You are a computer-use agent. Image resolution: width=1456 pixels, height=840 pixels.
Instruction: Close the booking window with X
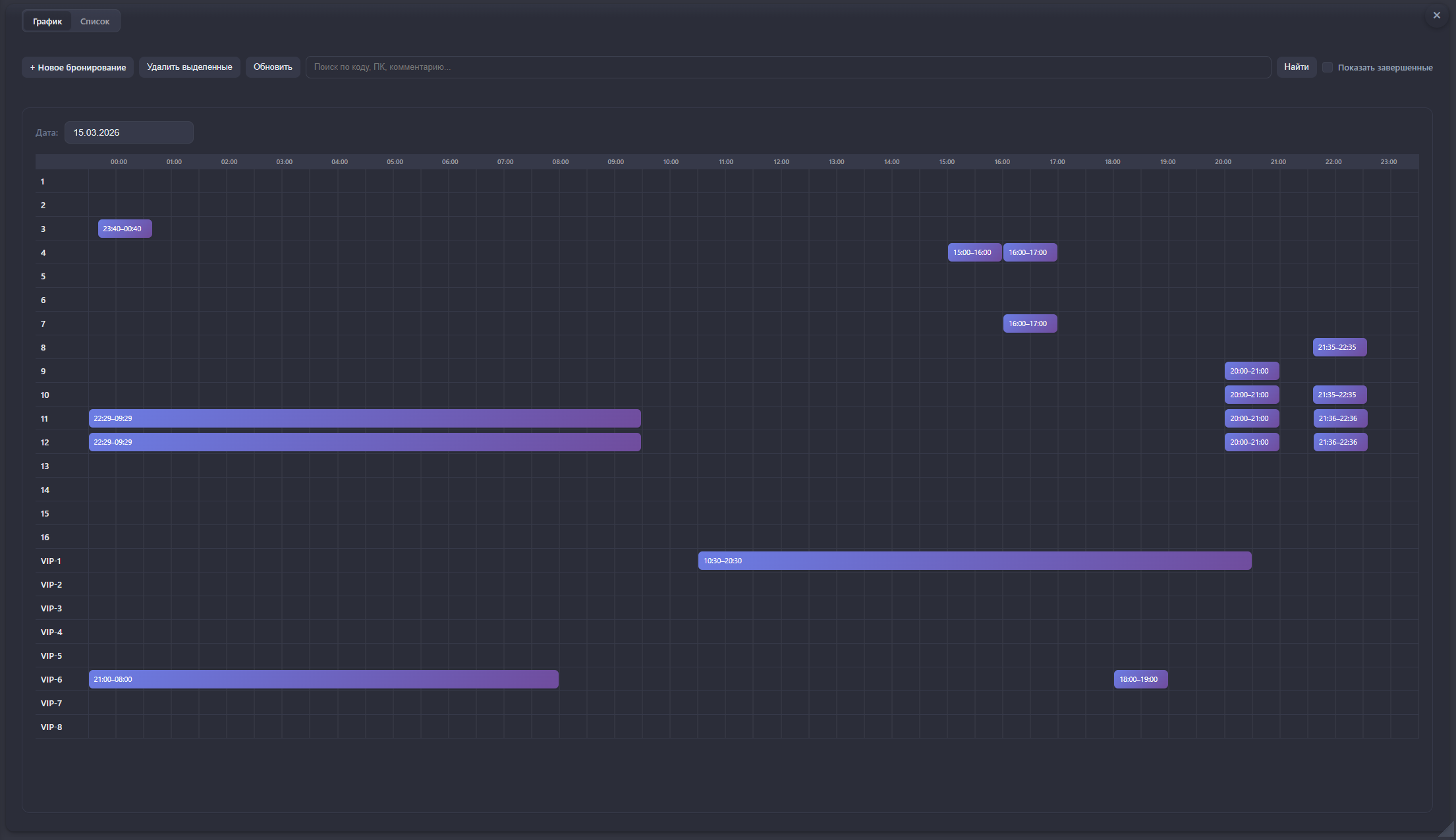coord(1436,15)
